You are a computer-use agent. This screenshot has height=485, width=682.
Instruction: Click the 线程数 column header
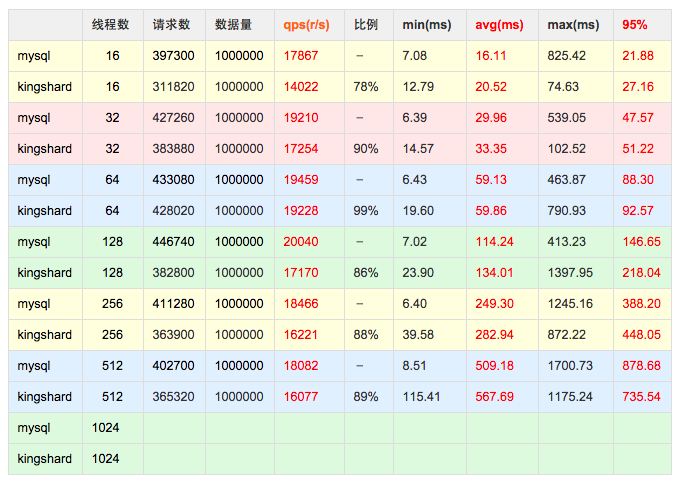(110, 24)
